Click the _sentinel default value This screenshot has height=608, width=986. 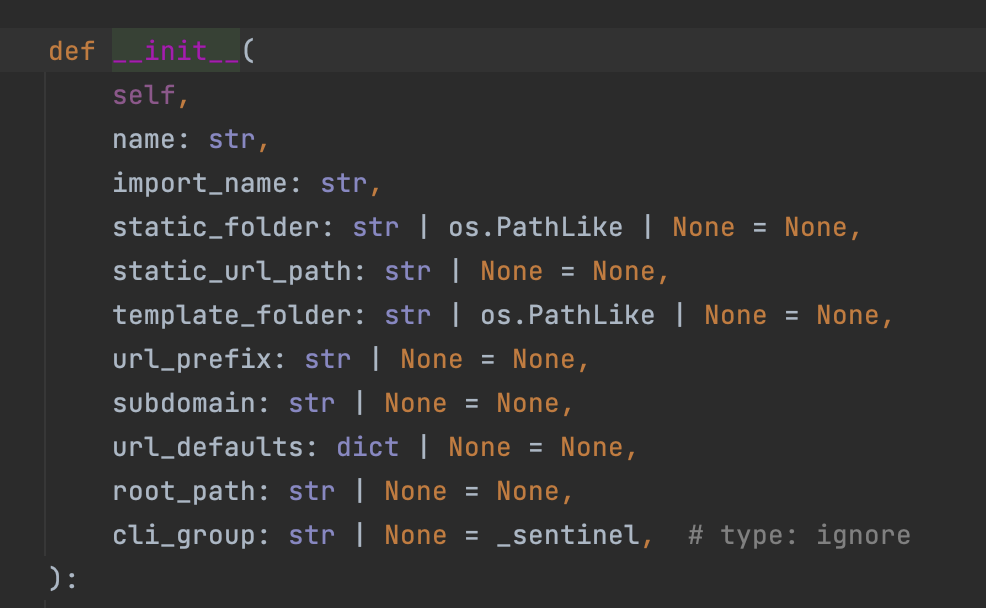[567, 536]
